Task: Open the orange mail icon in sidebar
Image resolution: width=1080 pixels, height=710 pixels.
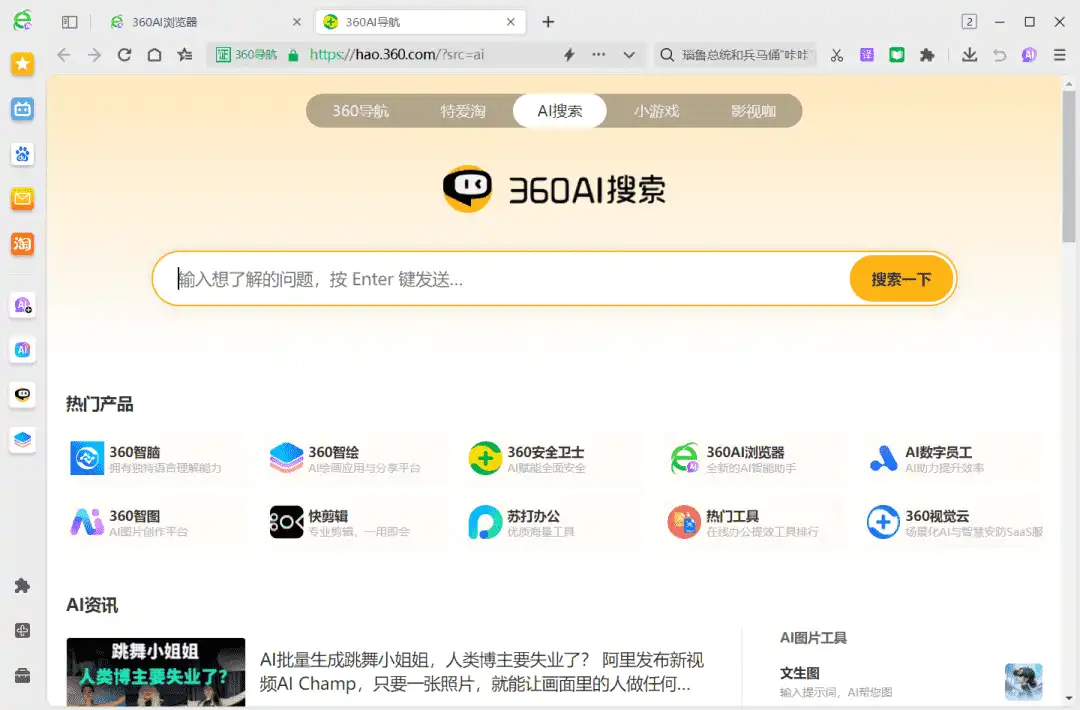Action: [x=23, y=198]
